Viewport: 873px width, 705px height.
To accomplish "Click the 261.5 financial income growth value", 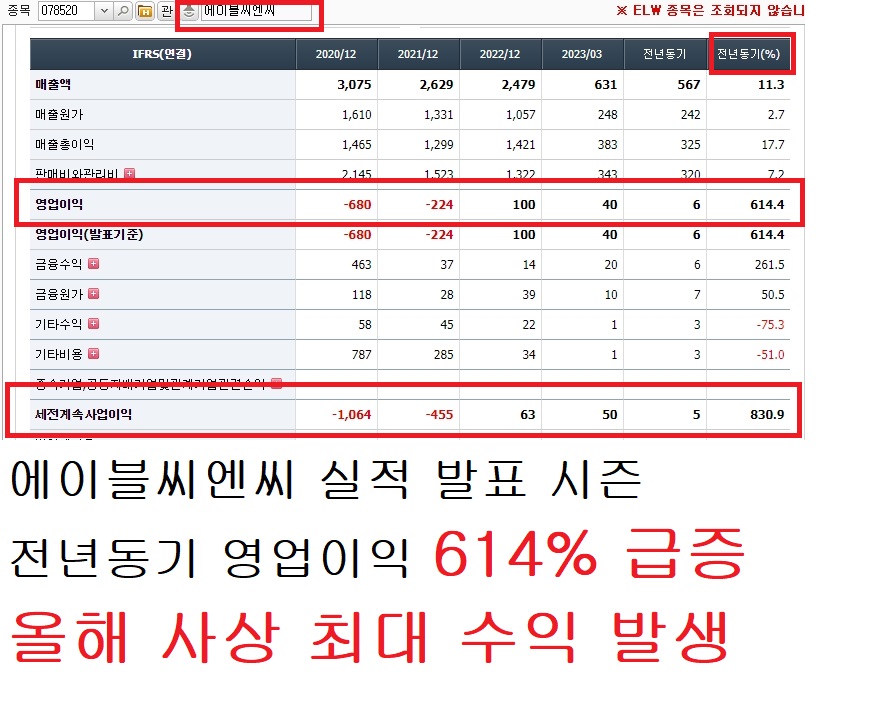I will coord(770,265).
